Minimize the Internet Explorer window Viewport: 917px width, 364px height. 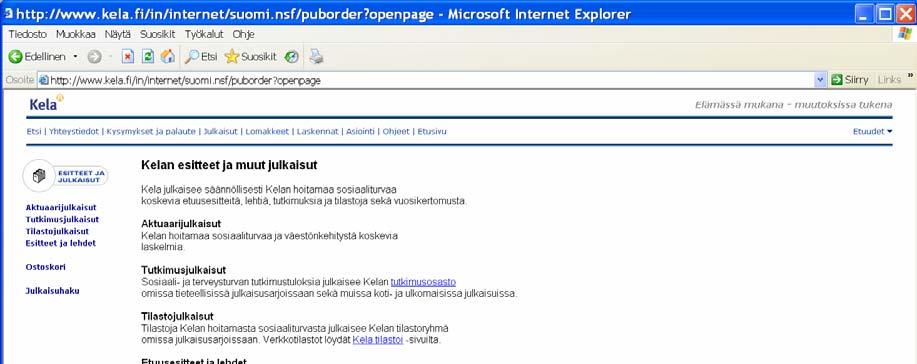click(863, 13)
